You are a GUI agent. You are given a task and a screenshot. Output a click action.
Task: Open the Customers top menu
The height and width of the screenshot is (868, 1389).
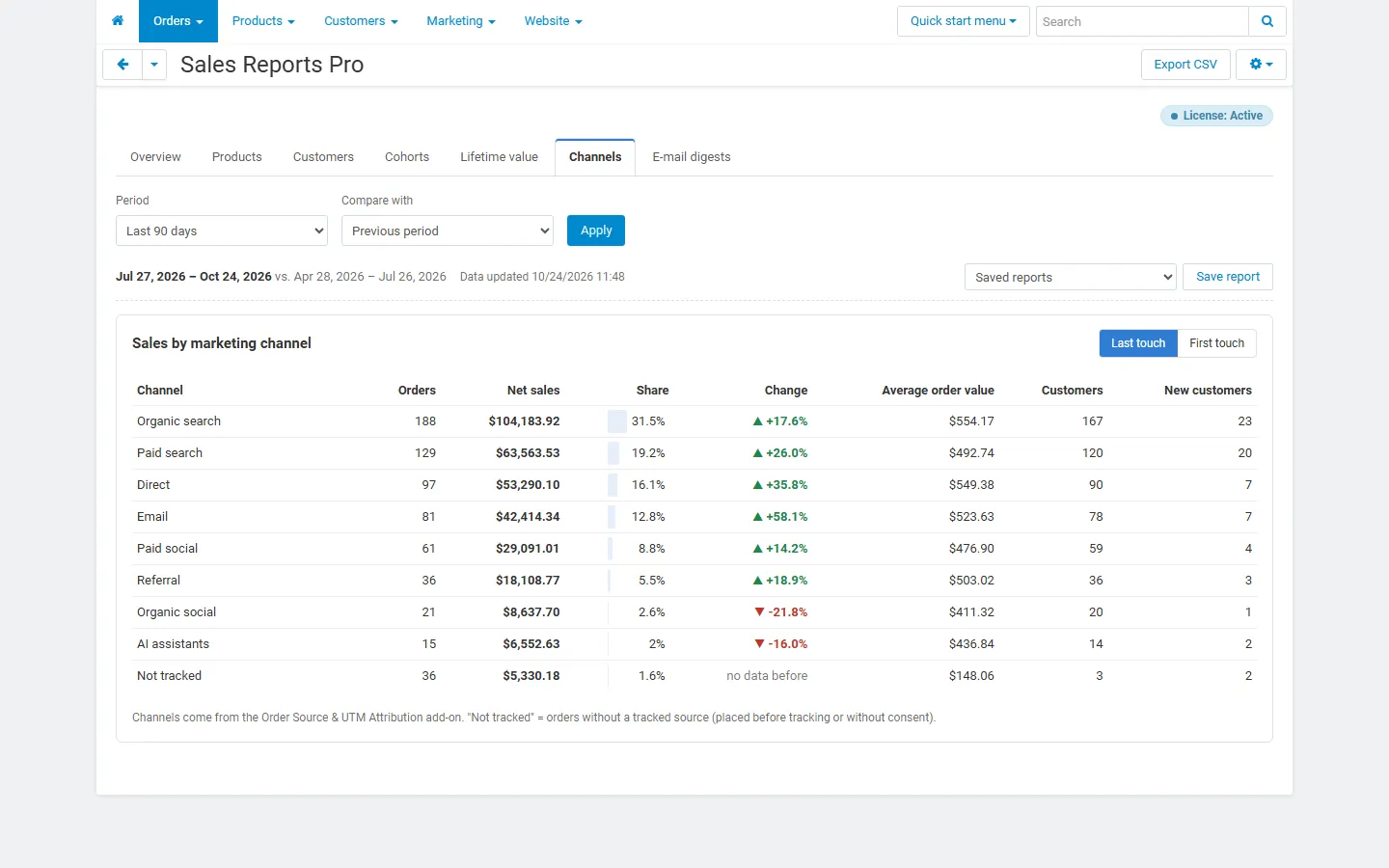pyautogui.click(x=361, y=21)
